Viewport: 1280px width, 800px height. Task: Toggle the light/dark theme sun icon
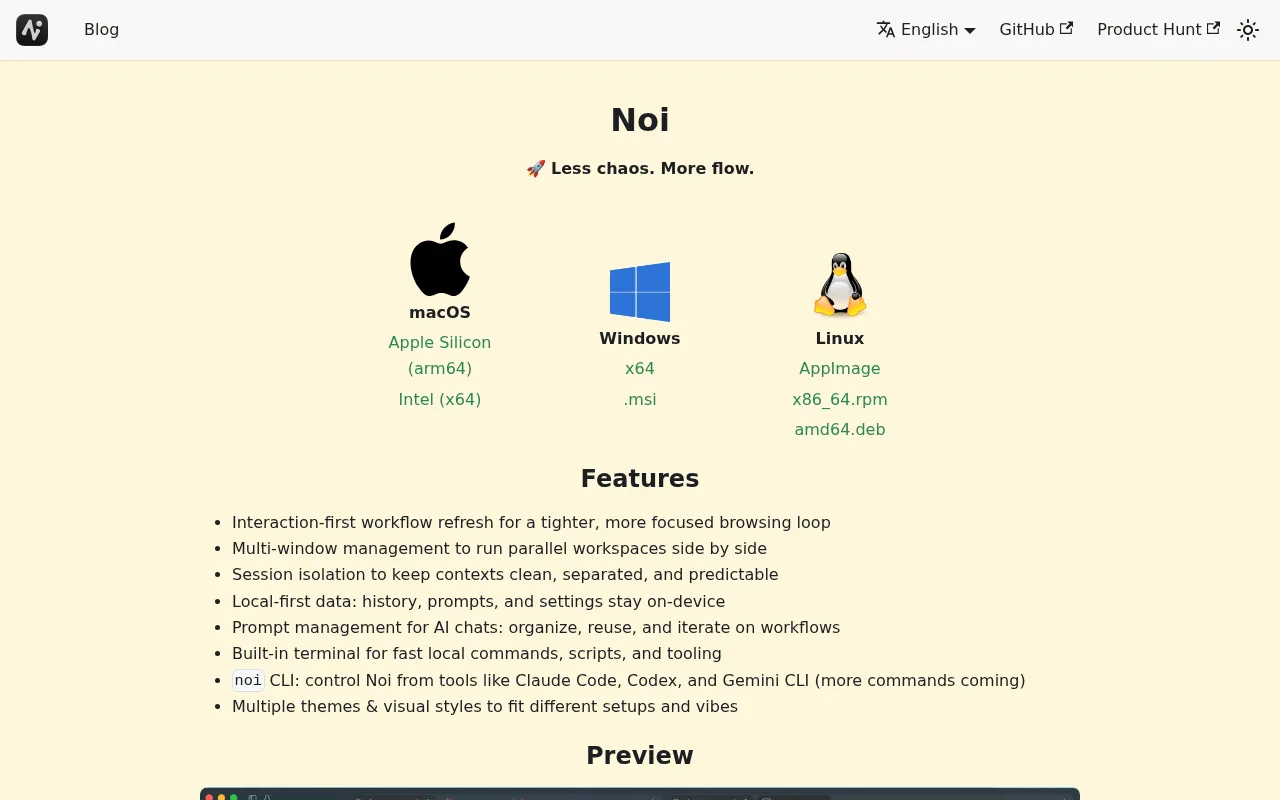[x=1248, y=30]
